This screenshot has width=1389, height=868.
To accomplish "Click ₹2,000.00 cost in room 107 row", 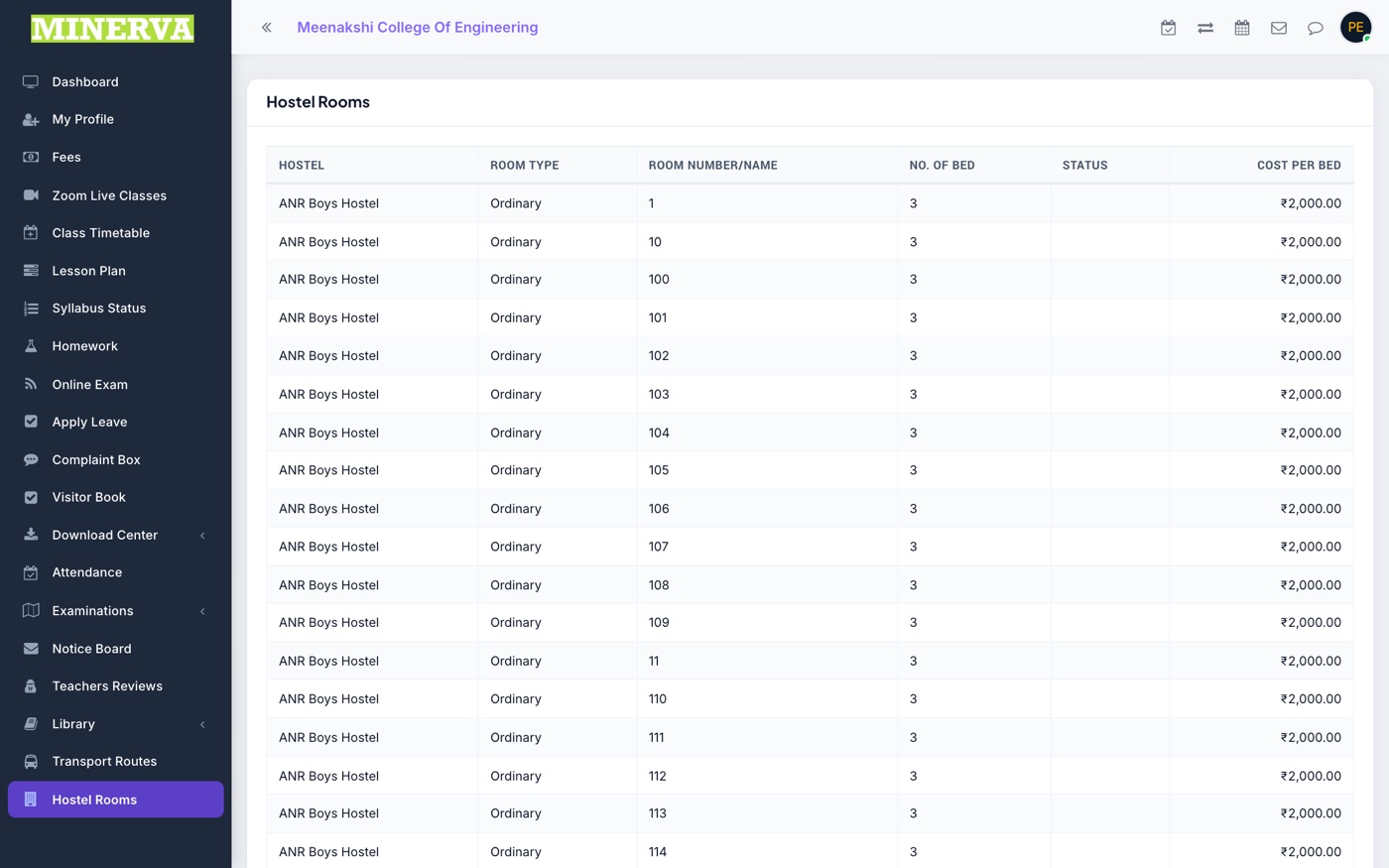I will [1311, 547].
